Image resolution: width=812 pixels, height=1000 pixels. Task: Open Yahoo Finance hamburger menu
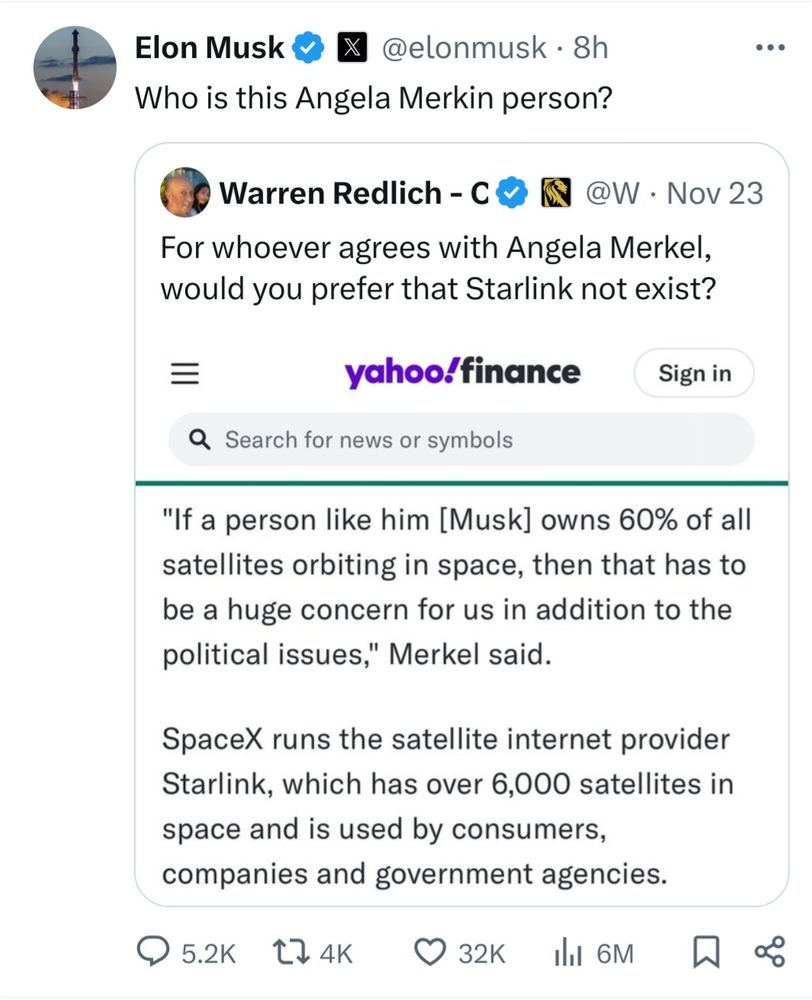pos(182,373)
